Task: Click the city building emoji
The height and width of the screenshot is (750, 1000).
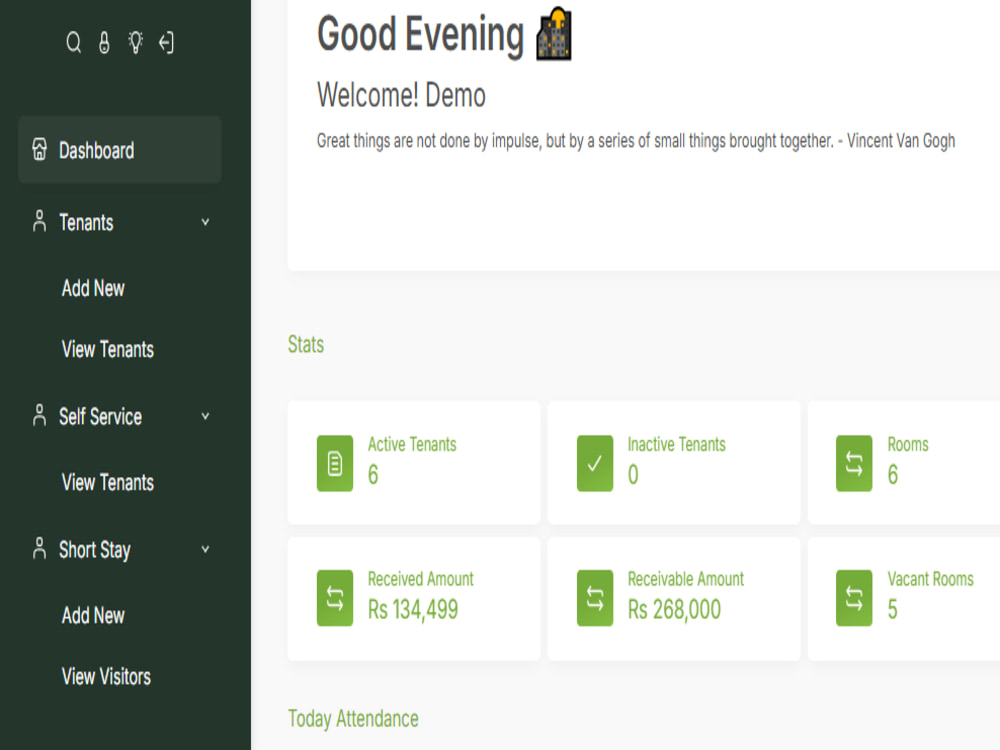Action: click(554, 34)
